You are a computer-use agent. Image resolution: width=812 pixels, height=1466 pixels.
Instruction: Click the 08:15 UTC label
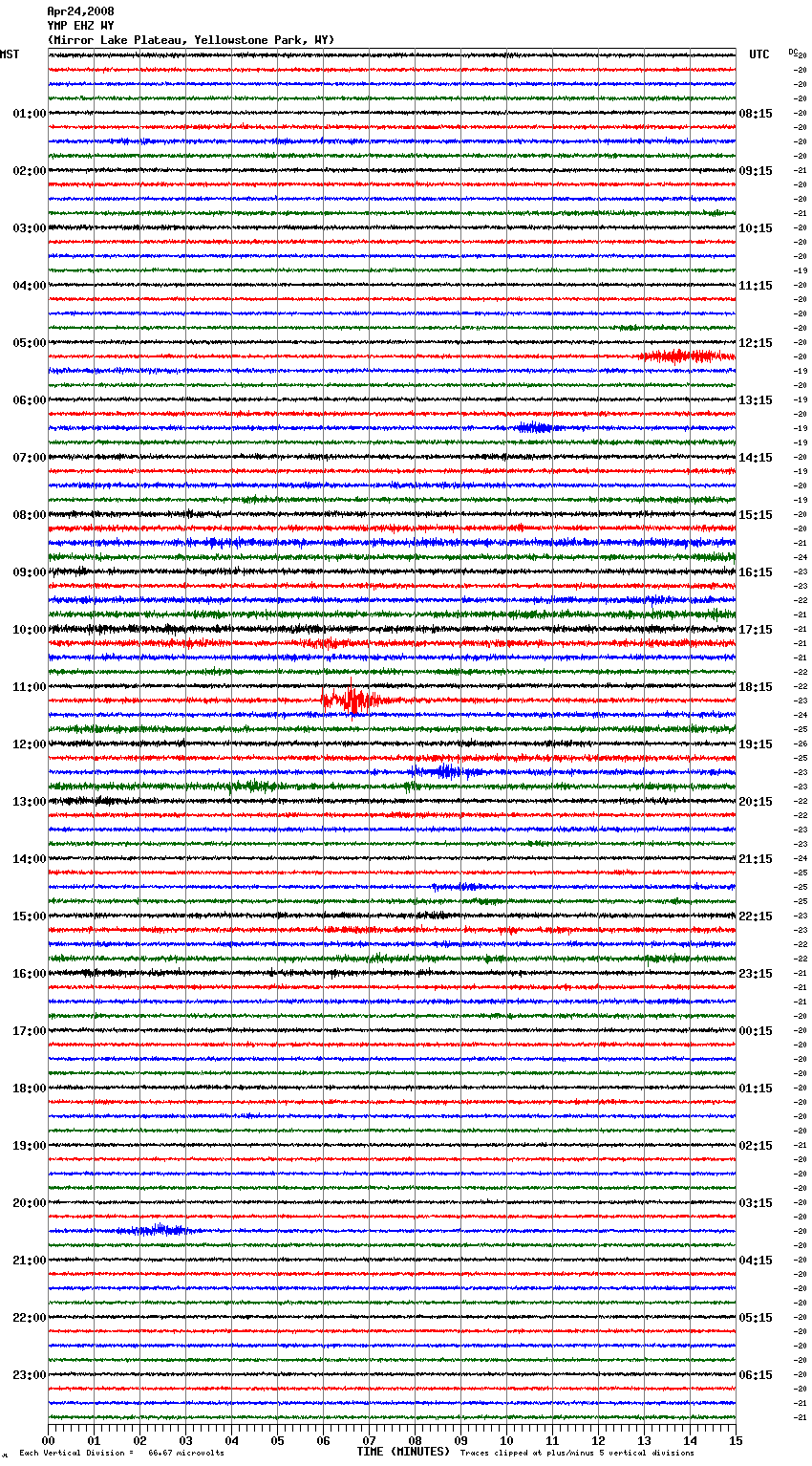tap(756, 114)
